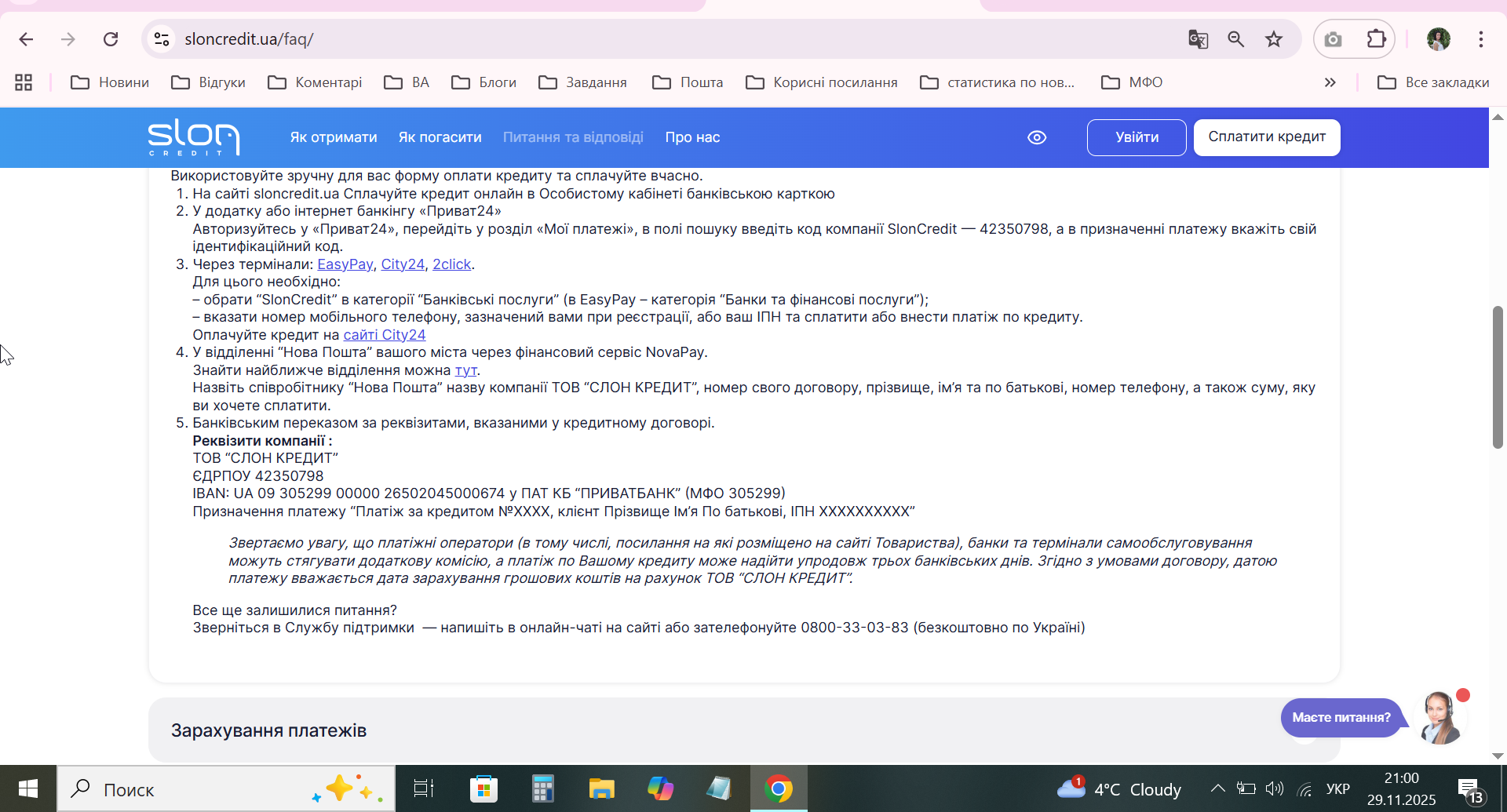Open the Як погасити menu item

pyautogui.click(x=440, y=137)
